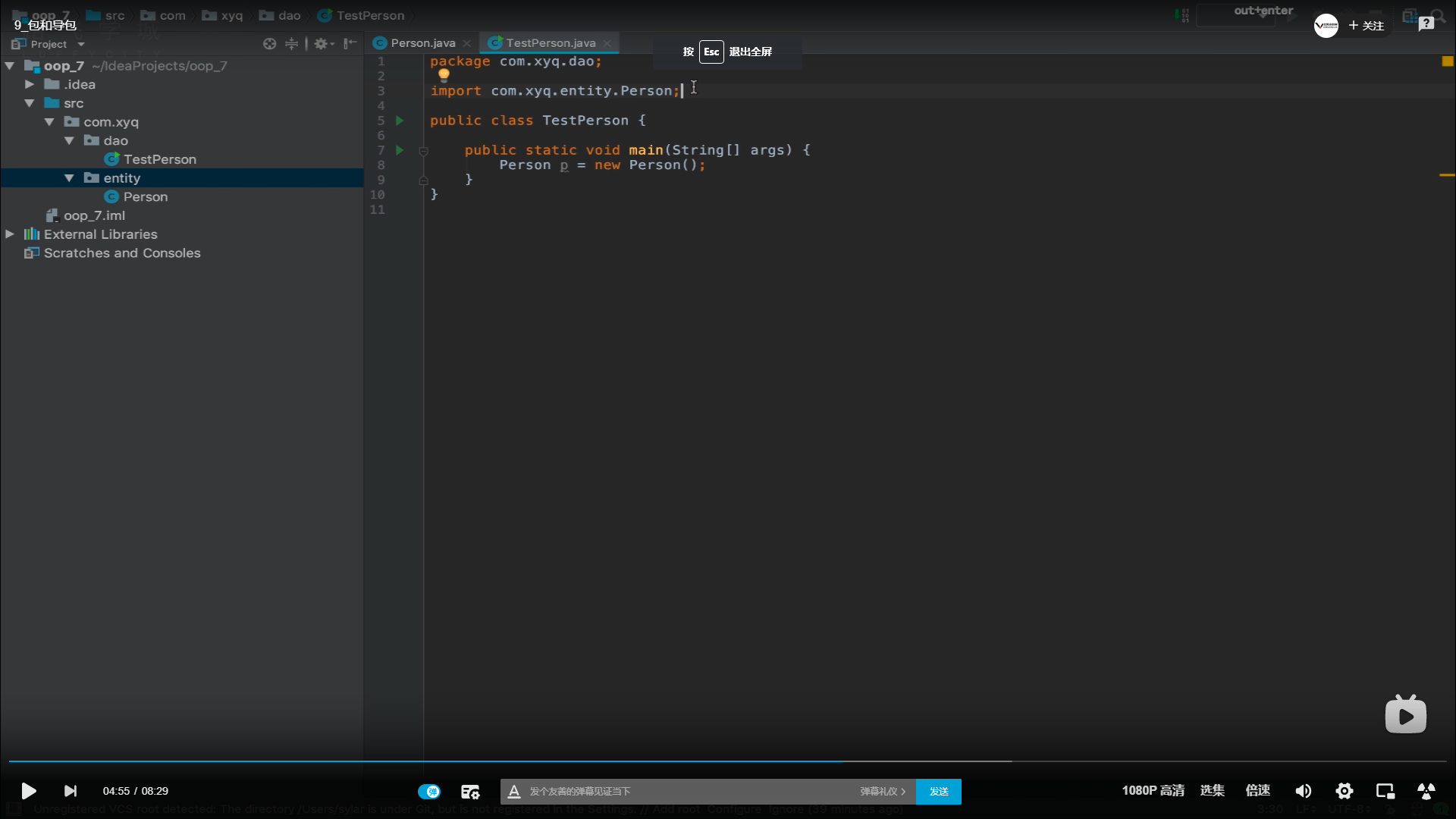Open the 选集 episode list
1456x819 pixels.
click(x=1212, y=790)
